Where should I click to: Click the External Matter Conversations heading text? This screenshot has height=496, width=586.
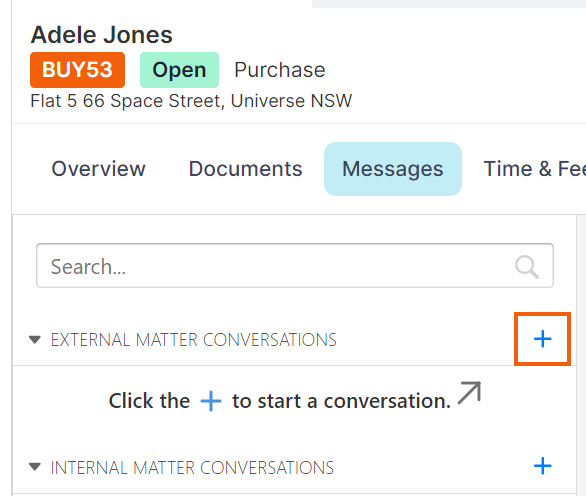pyautogui.click(x=194, y=340)
